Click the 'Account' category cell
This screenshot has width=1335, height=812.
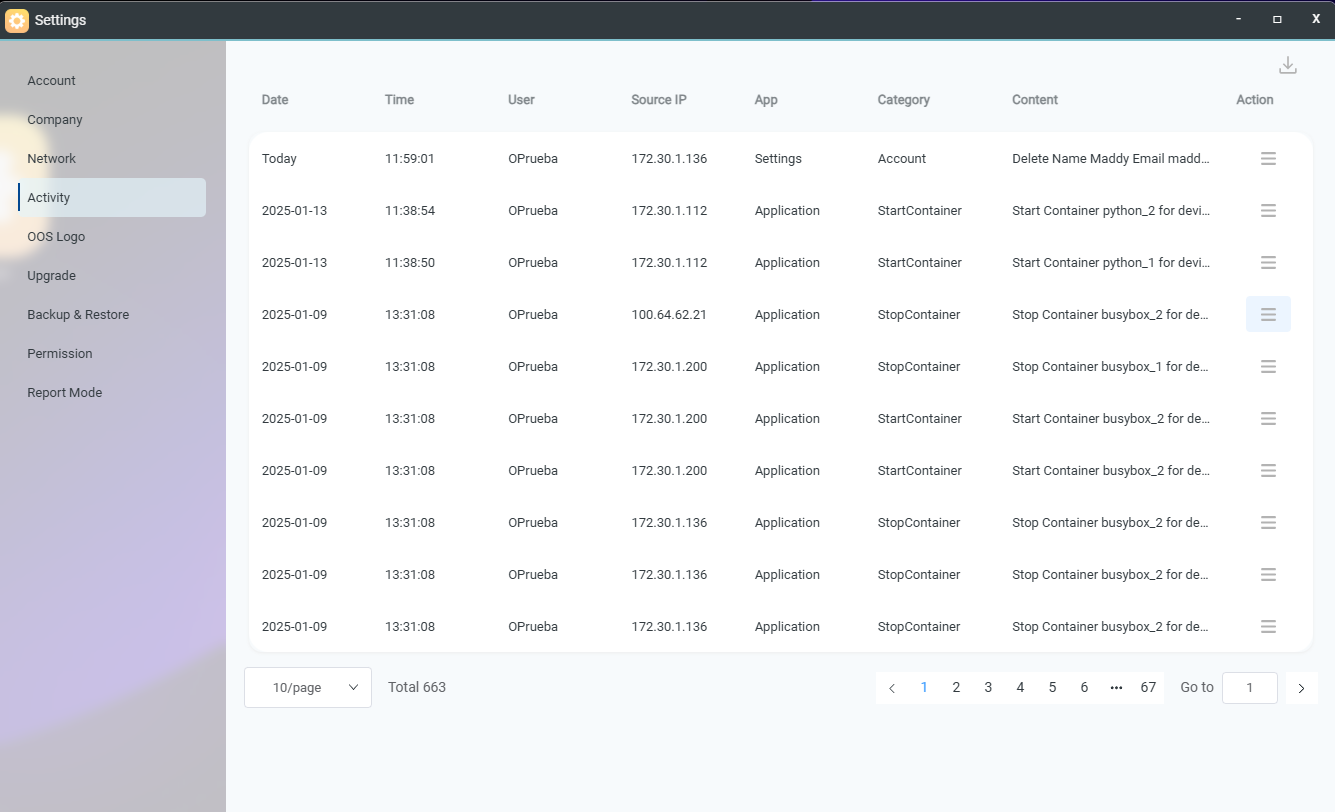click(902, 158)
